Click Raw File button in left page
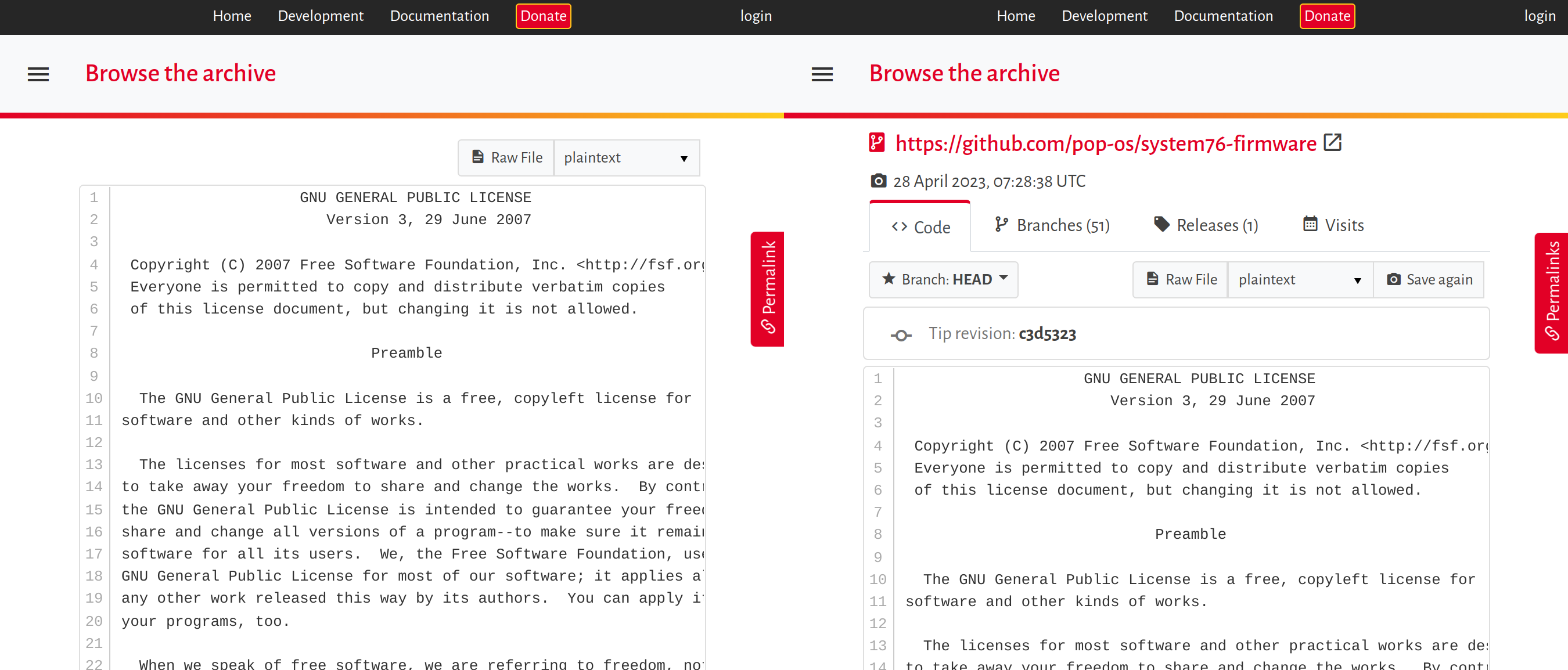The width and height of the screenshot is (1568, 670). point(506,157)
